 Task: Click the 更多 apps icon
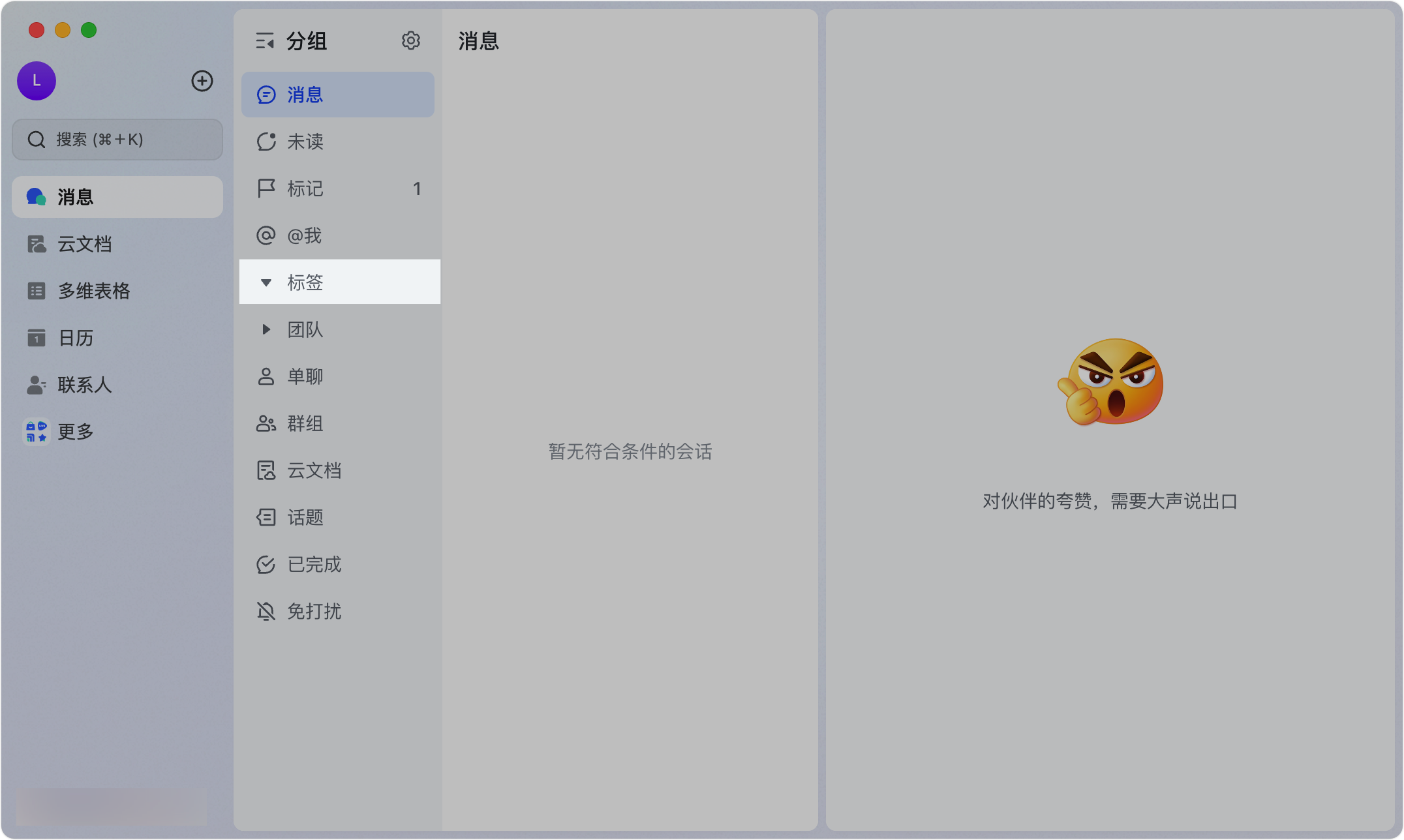[x=37, y=432]
